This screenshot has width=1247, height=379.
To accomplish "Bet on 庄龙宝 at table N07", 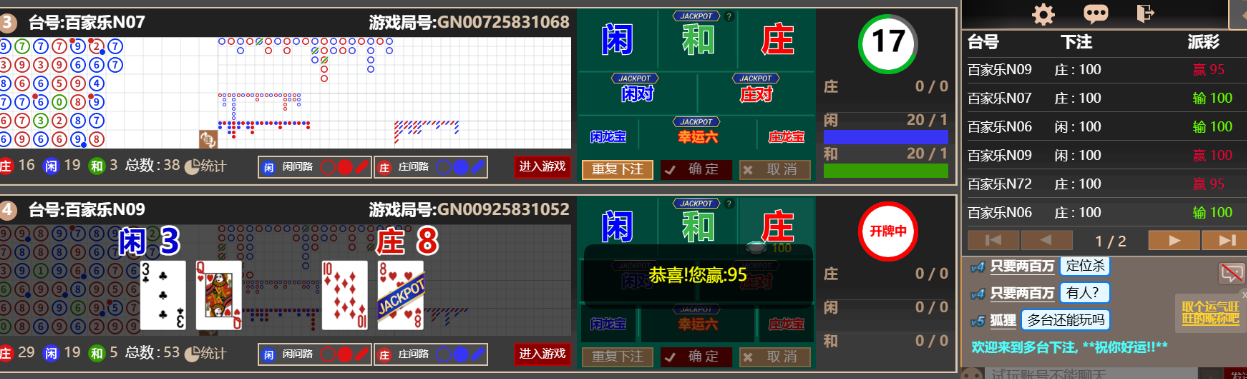I will click(786, 136).
